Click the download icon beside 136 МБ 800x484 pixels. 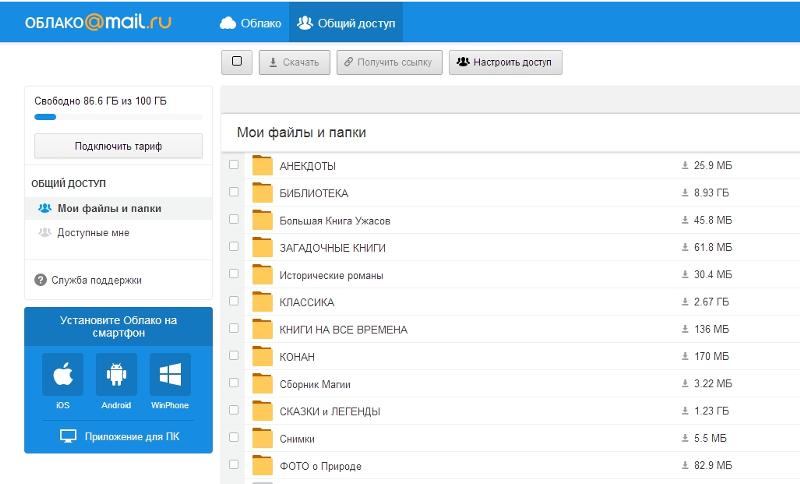[x=685, y=329]
